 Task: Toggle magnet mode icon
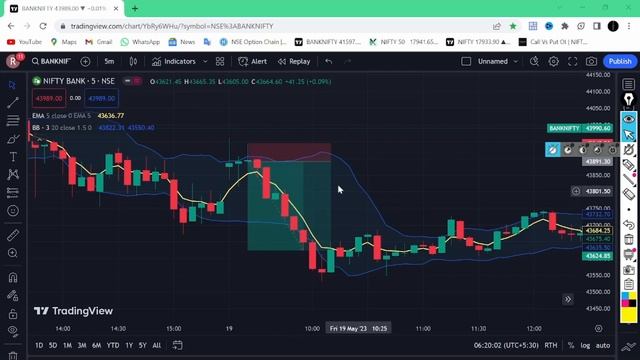(13, 278)
